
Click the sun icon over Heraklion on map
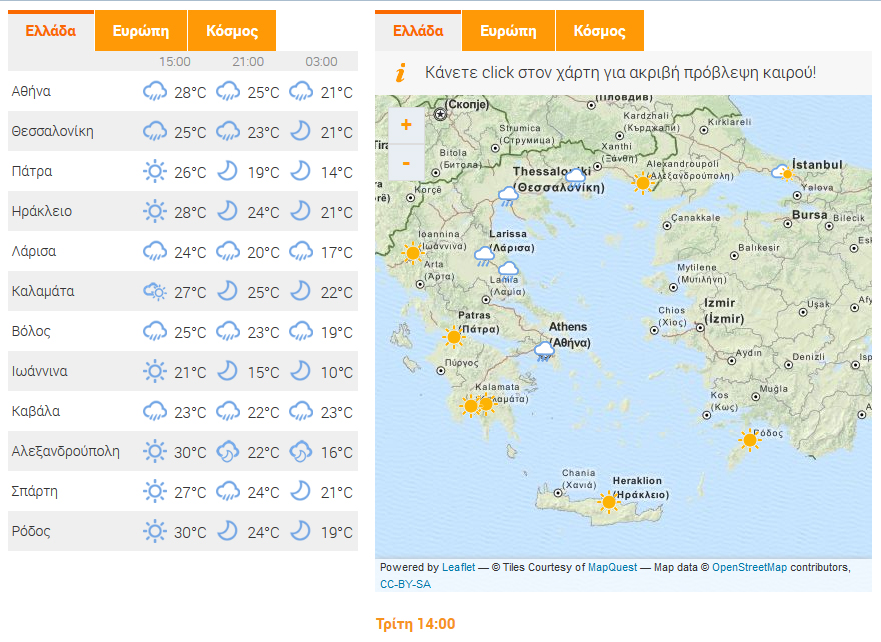pyautogui.click(x=609, y=501)
